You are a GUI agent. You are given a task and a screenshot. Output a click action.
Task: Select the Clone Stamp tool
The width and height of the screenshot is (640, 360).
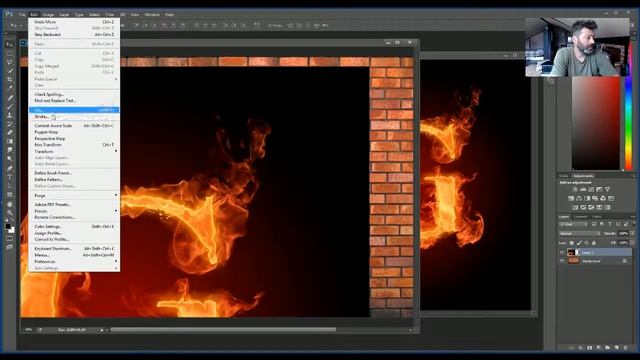click(9, 116)
